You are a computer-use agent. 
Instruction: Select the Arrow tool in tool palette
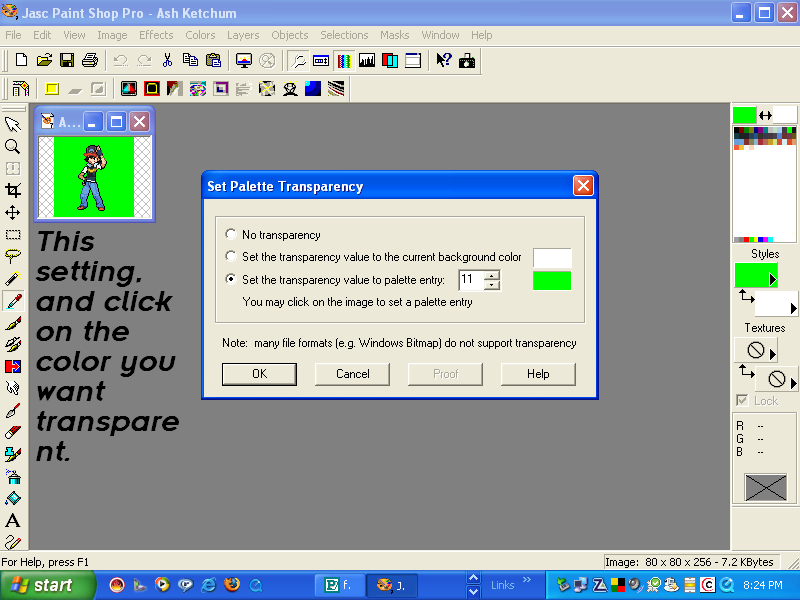13,124
